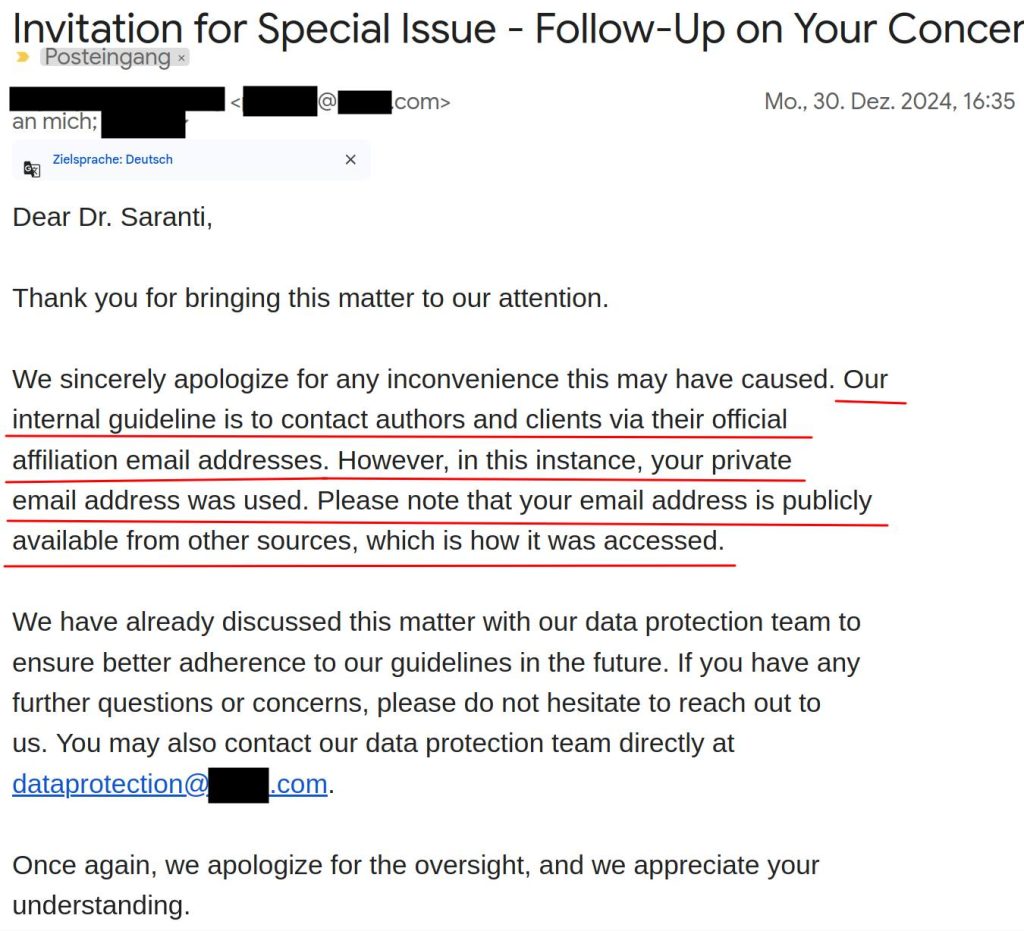Click the underlined phrase 'internal guideline'
Screen dimensions: 1024x931
pos(114,419)
